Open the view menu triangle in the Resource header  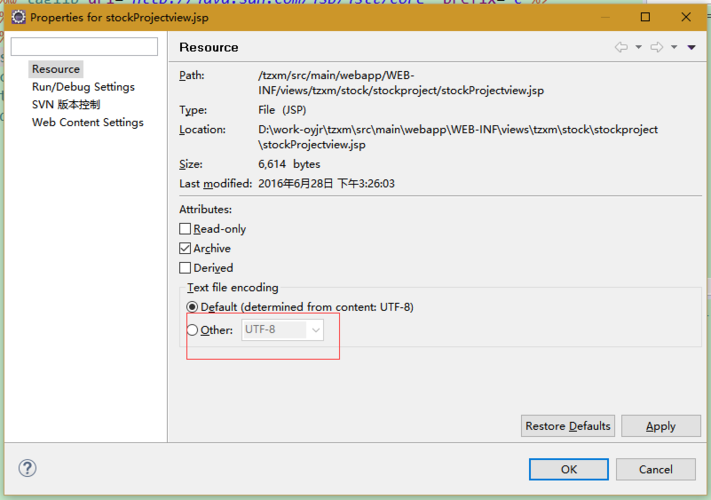coord(692,47)
